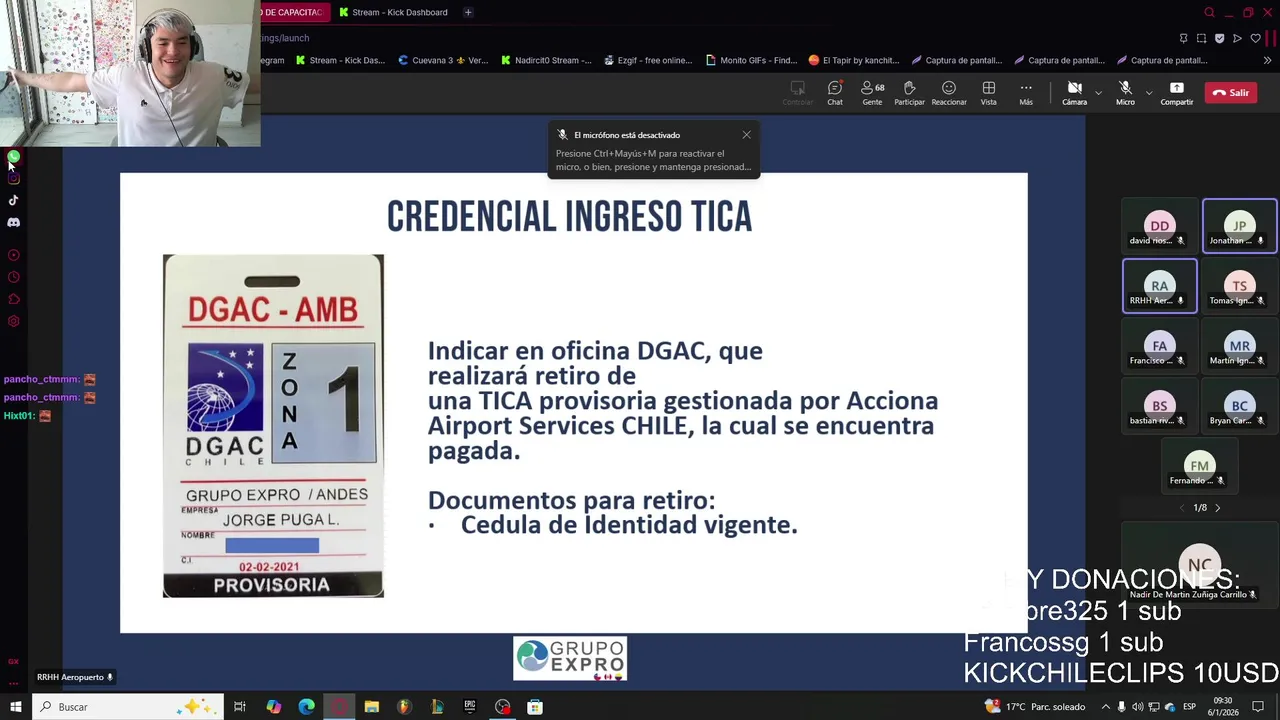The width and height of the screenshot is (1280, 720).
Task: Open extensions cube icon in sidebar
Action: tap(14, 299)
